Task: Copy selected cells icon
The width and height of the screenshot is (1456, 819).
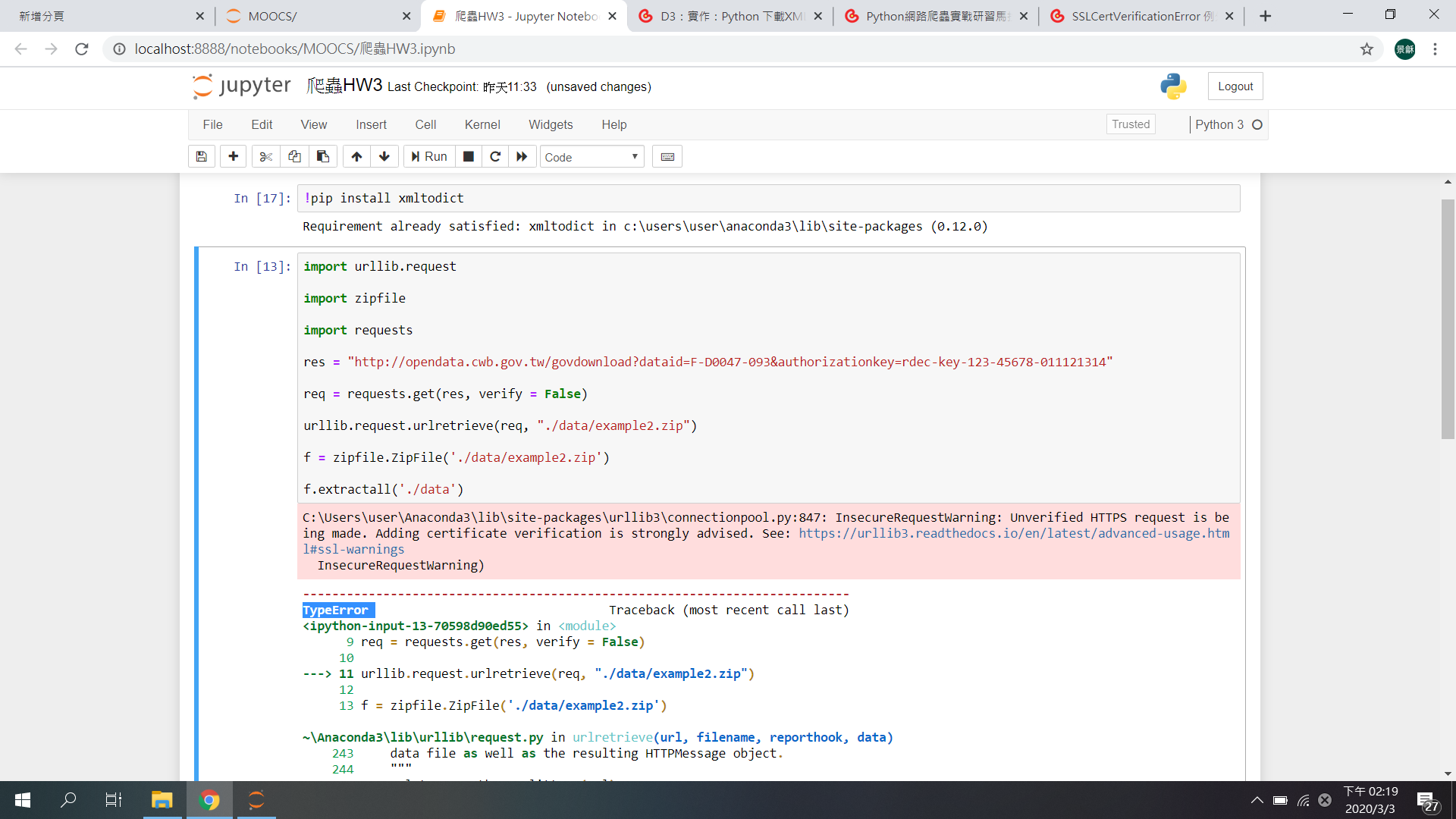Action: point(294,157)
